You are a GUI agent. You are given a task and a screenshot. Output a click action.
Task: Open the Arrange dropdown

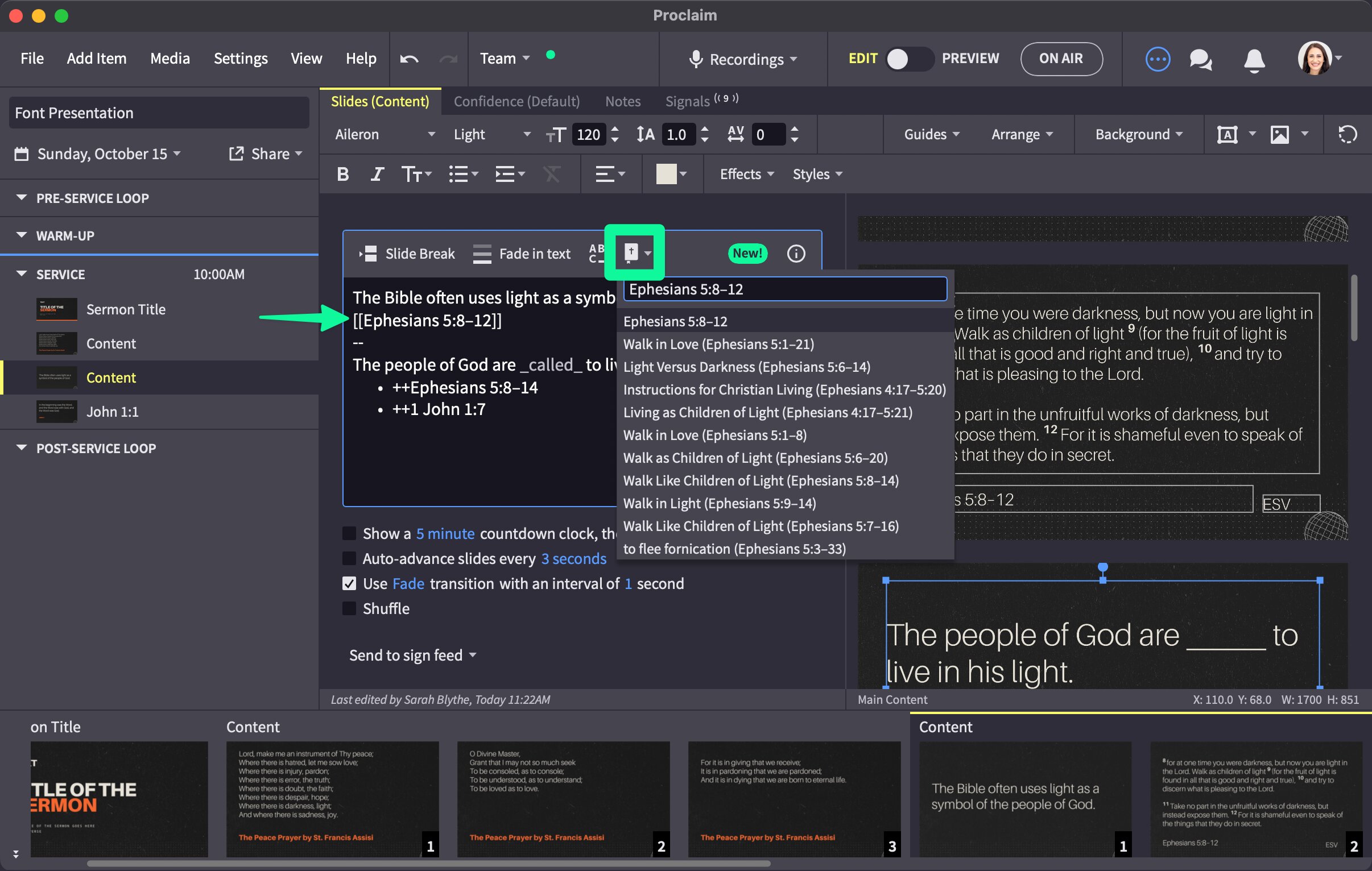(x=1022, y=135)
